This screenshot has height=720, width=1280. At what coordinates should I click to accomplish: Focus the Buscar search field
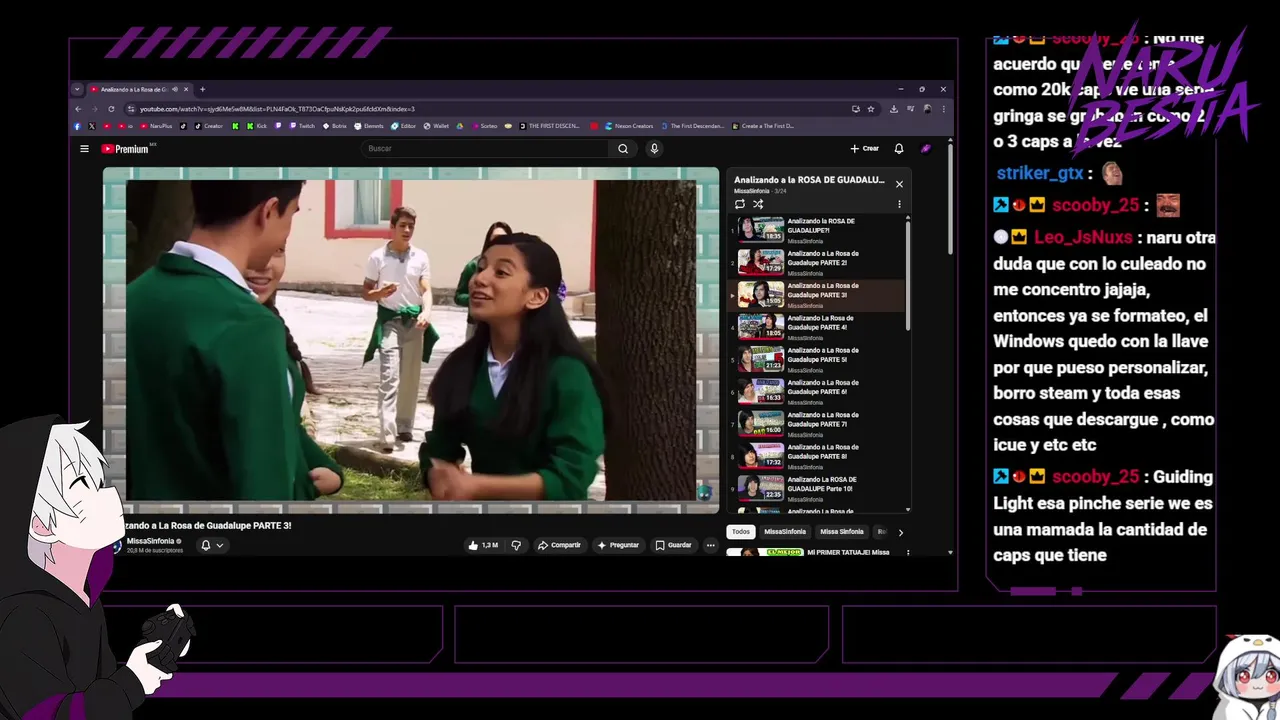coord(485,149)
